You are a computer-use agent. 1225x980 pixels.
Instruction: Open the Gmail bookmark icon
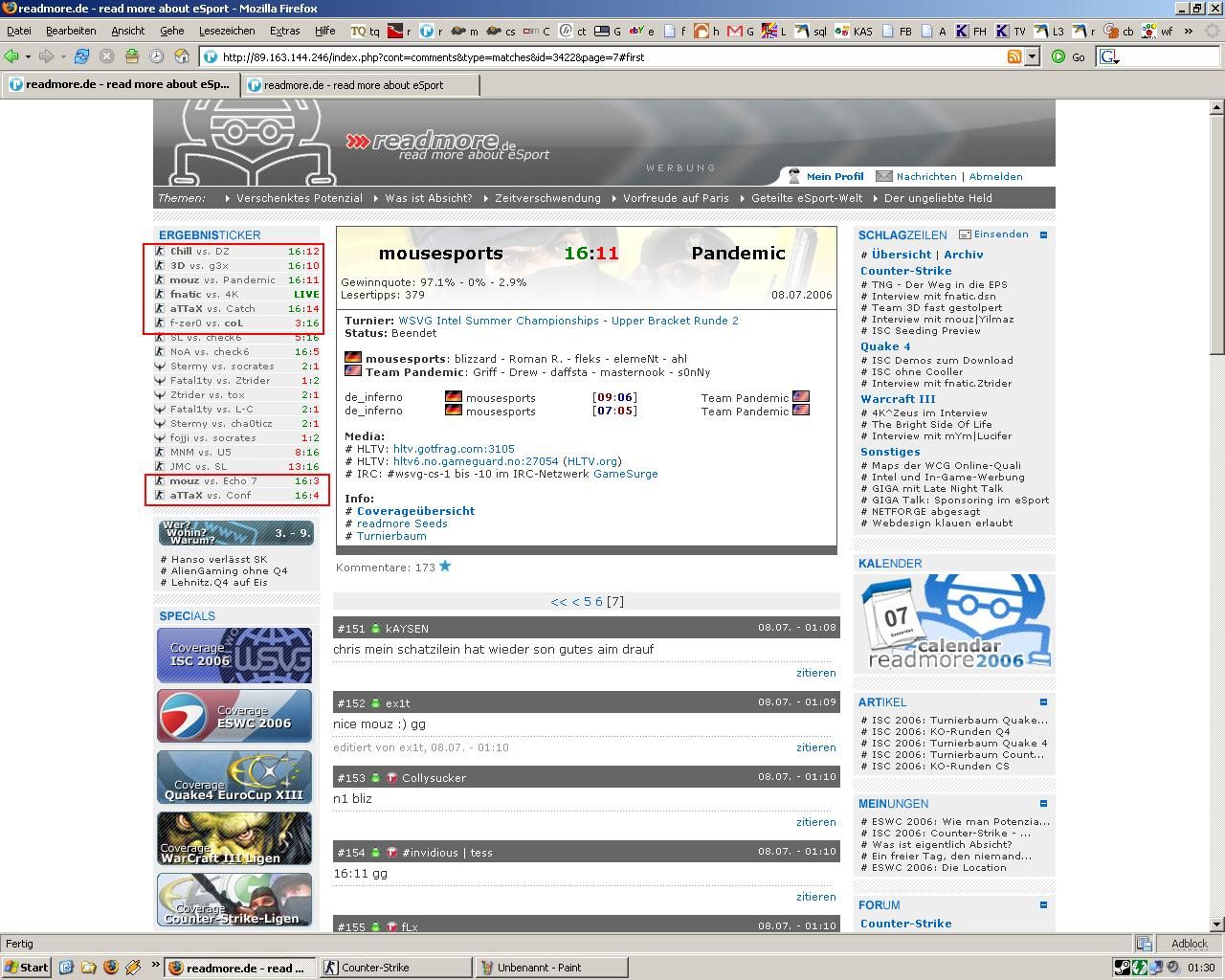[x=734, y=31]
